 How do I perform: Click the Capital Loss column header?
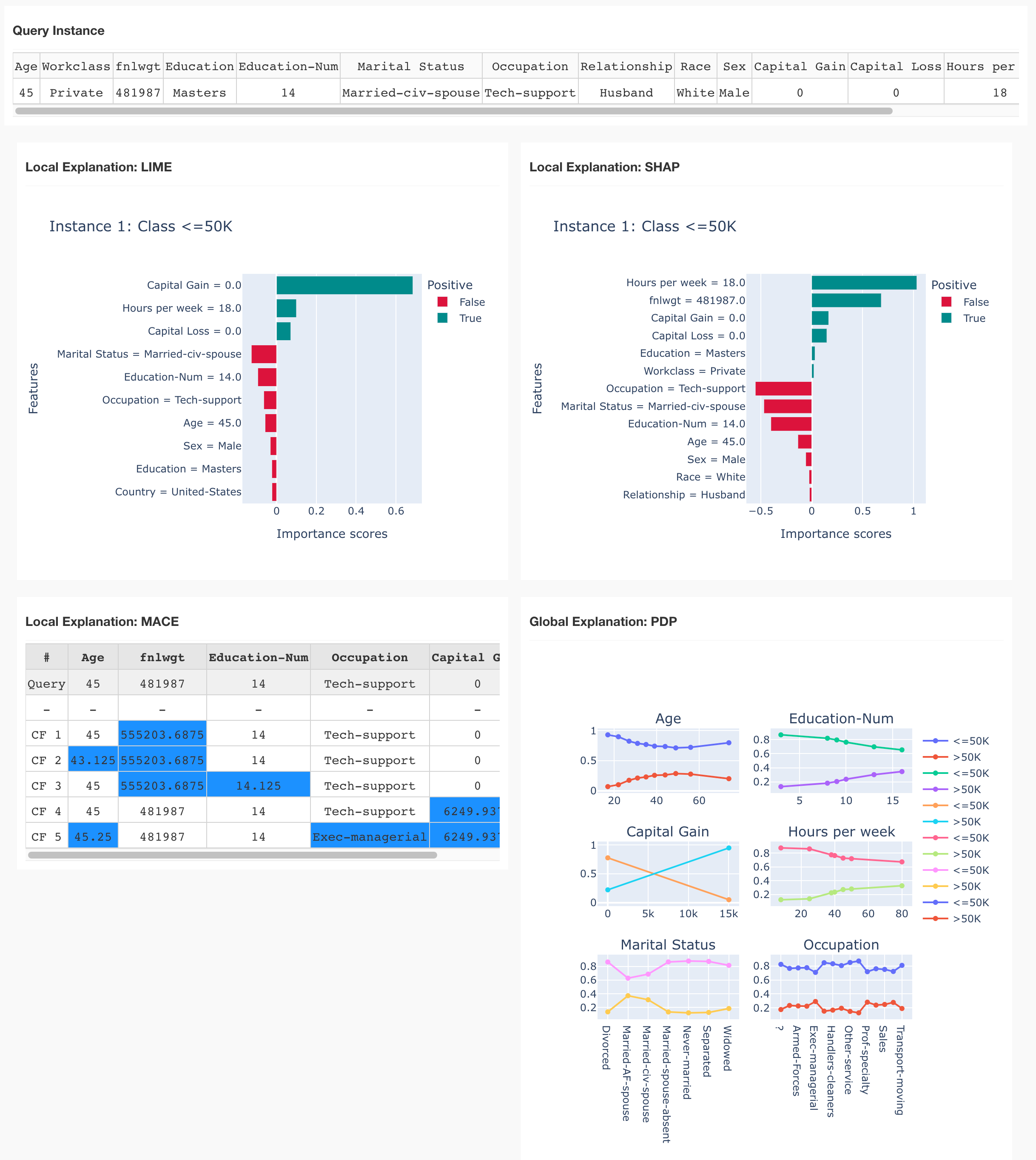click(x=896, y=66)
